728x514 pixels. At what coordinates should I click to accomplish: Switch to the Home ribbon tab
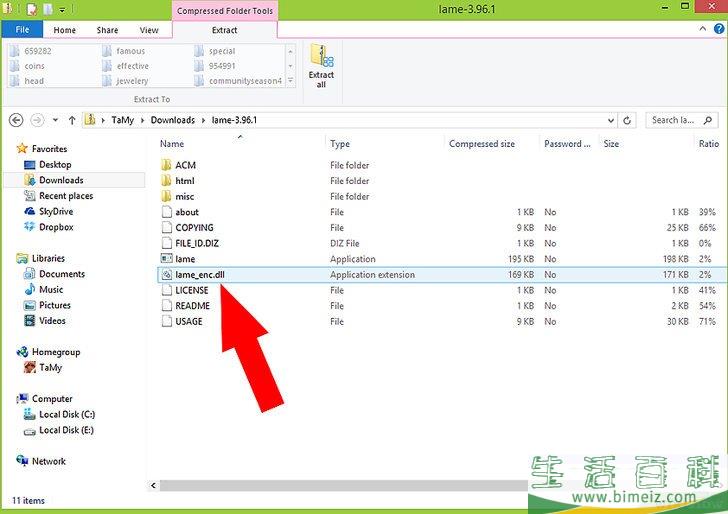point(64,30)
